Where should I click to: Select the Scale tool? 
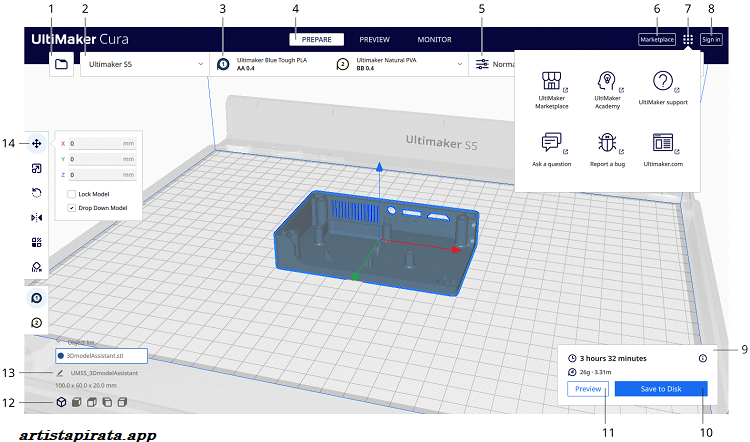(x=36, y=168)
